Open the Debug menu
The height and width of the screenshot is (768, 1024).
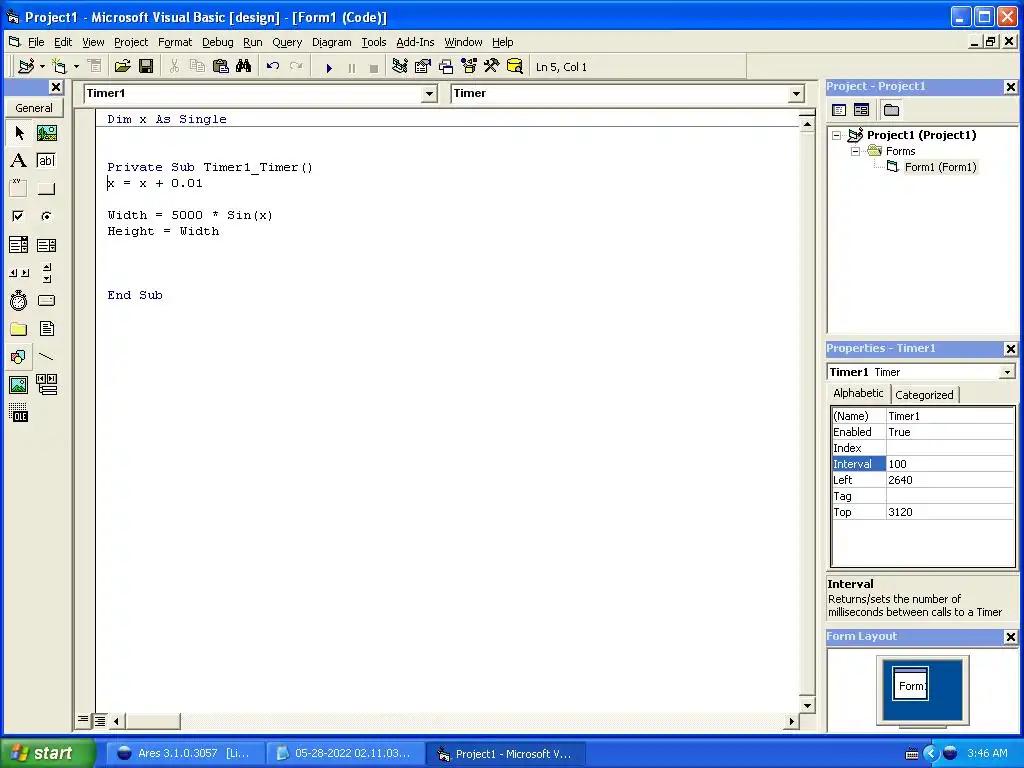[x=217, y=42]
